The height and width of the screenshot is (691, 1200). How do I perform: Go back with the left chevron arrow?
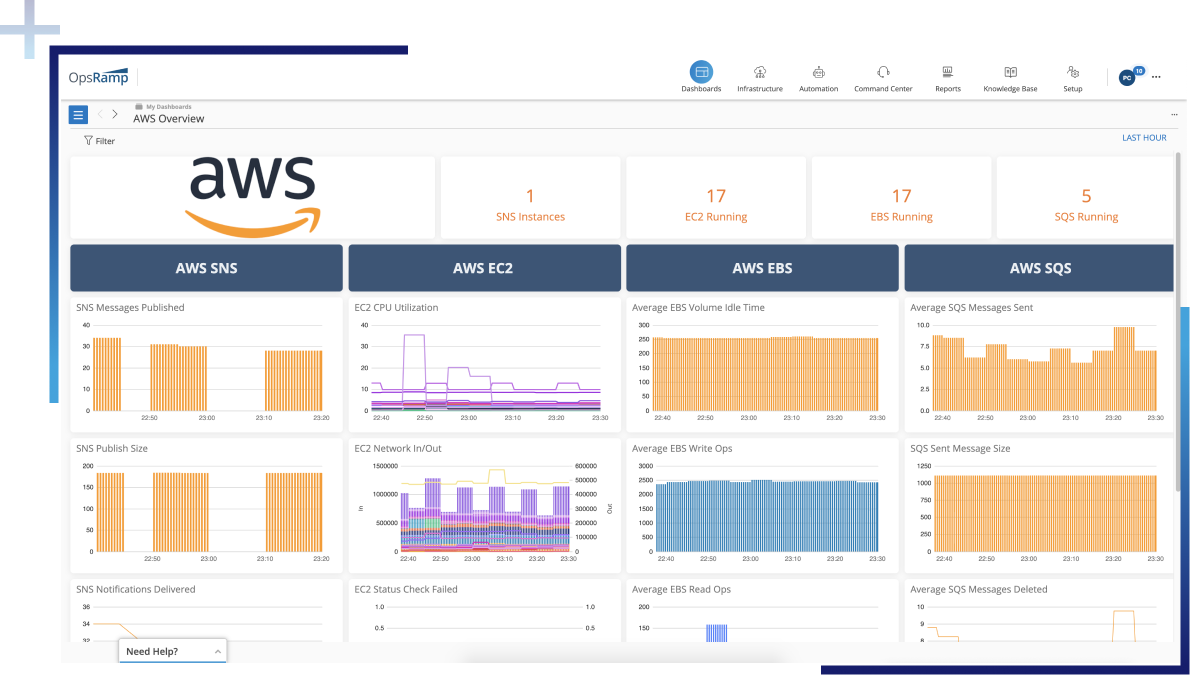[x=101, y=114]
